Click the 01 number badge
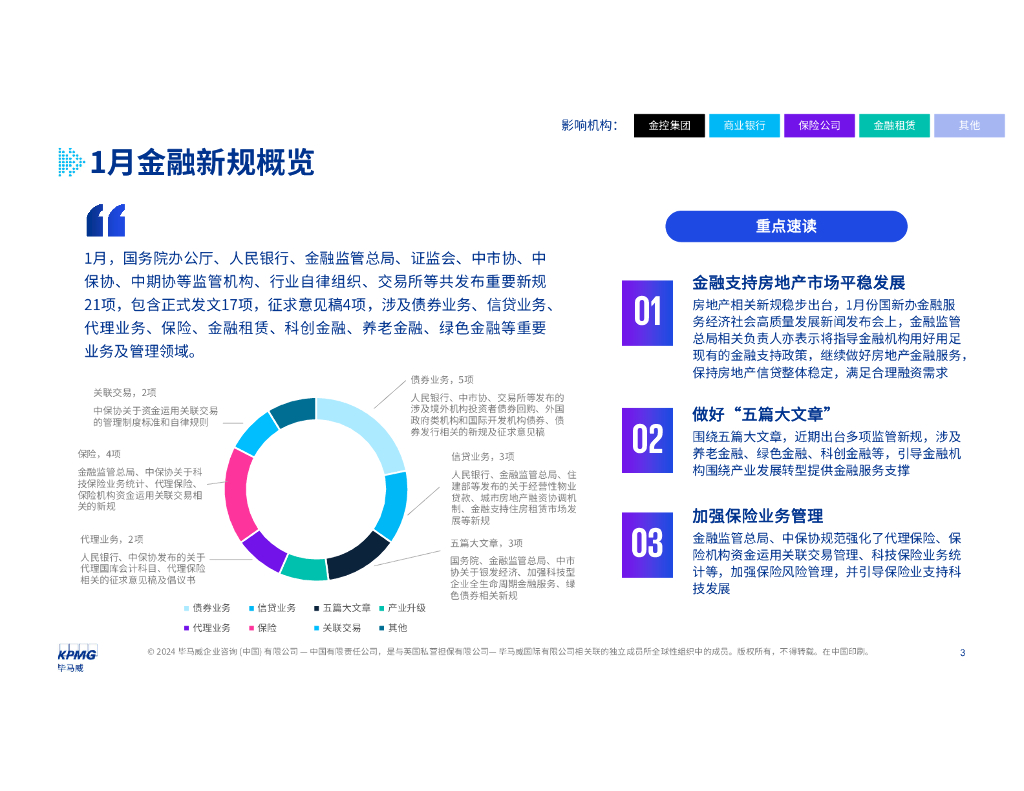 pyautogui.click(x=647, y=313)
